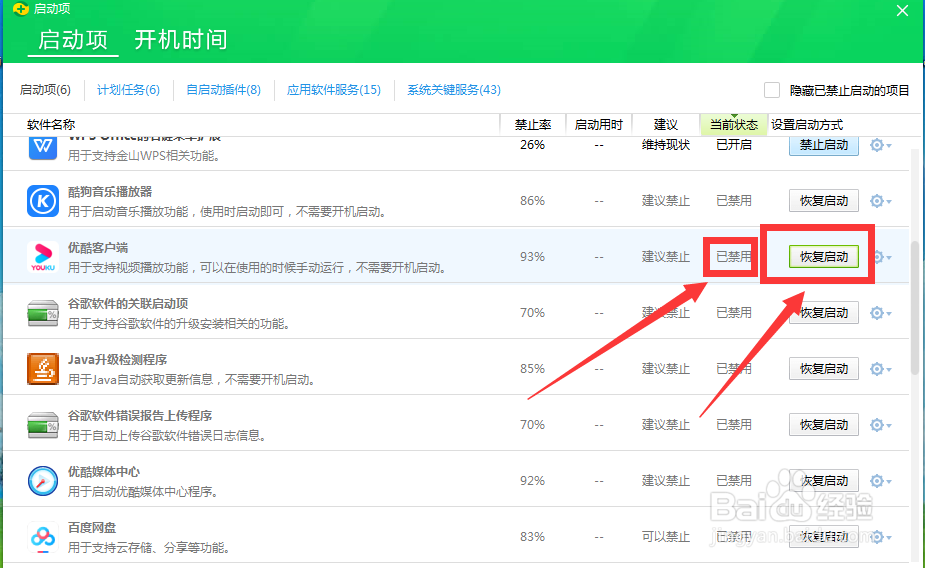This screenshot has width=925, height=568.
Task: Click 恢复启动 for 优酷媒体中心
Action: tap(824, 481)
